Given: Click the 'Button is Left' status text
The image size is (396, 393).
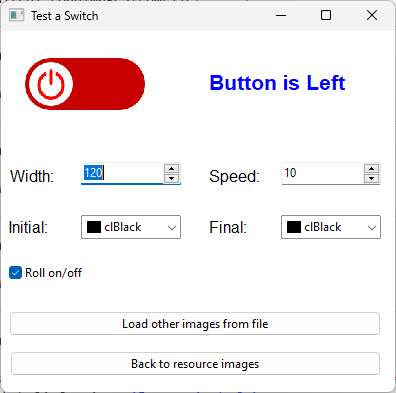Looking at the screenshot, I should (x=277, y=83).
